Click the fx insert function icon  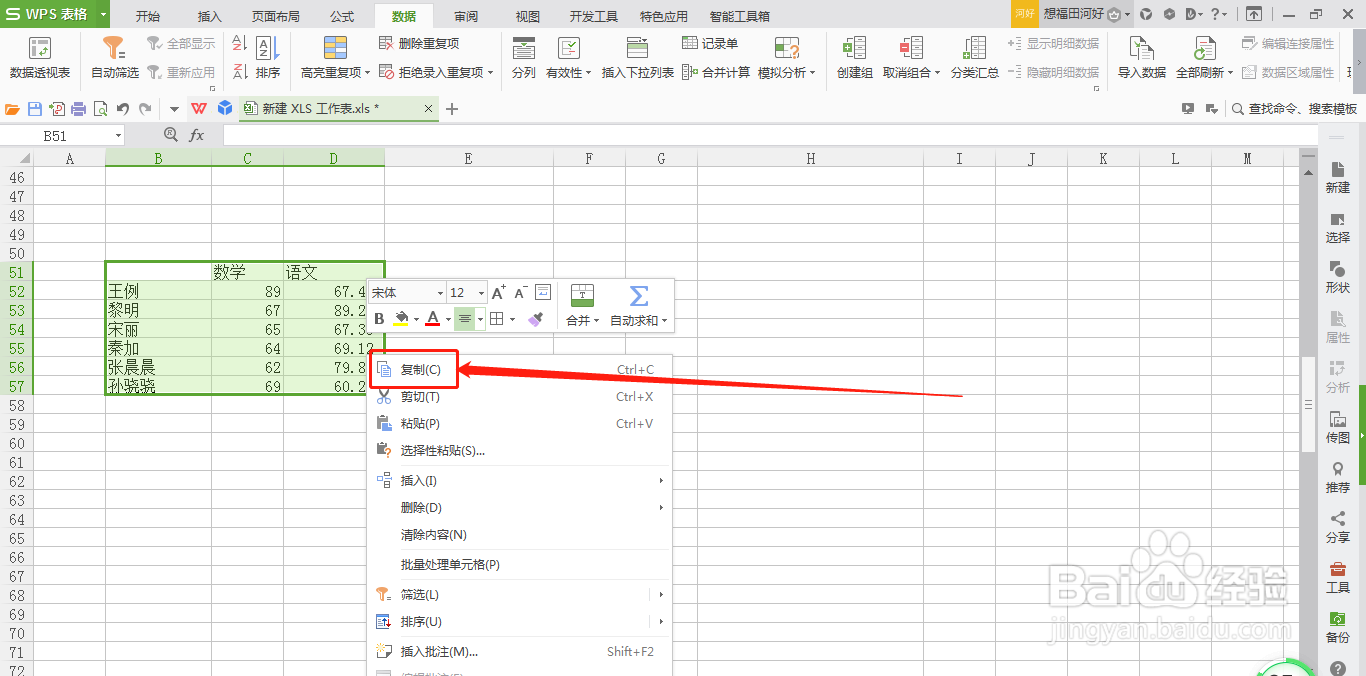197,135
